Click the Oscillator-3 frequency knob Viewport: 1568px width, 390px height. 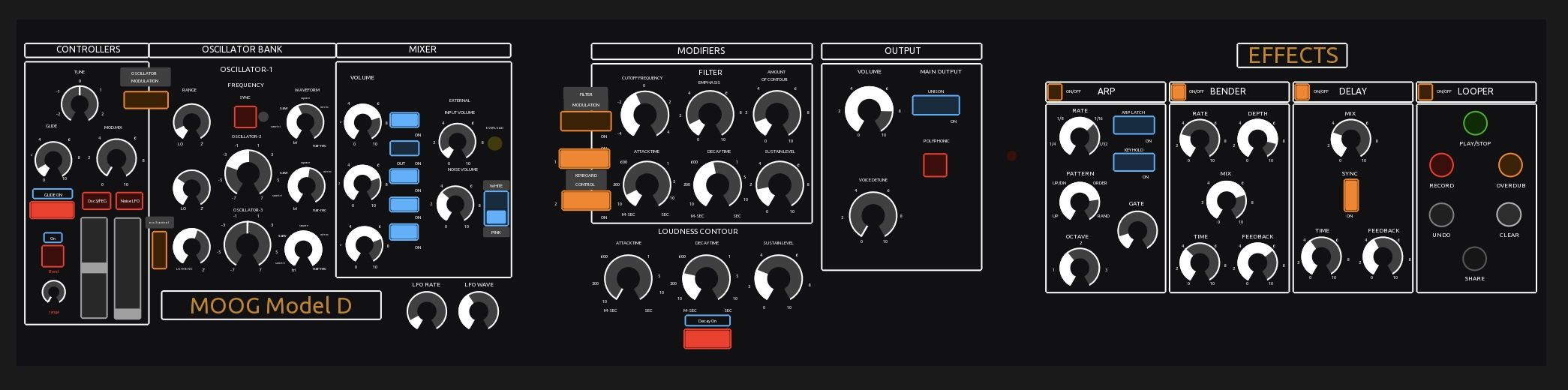[247, 244]
